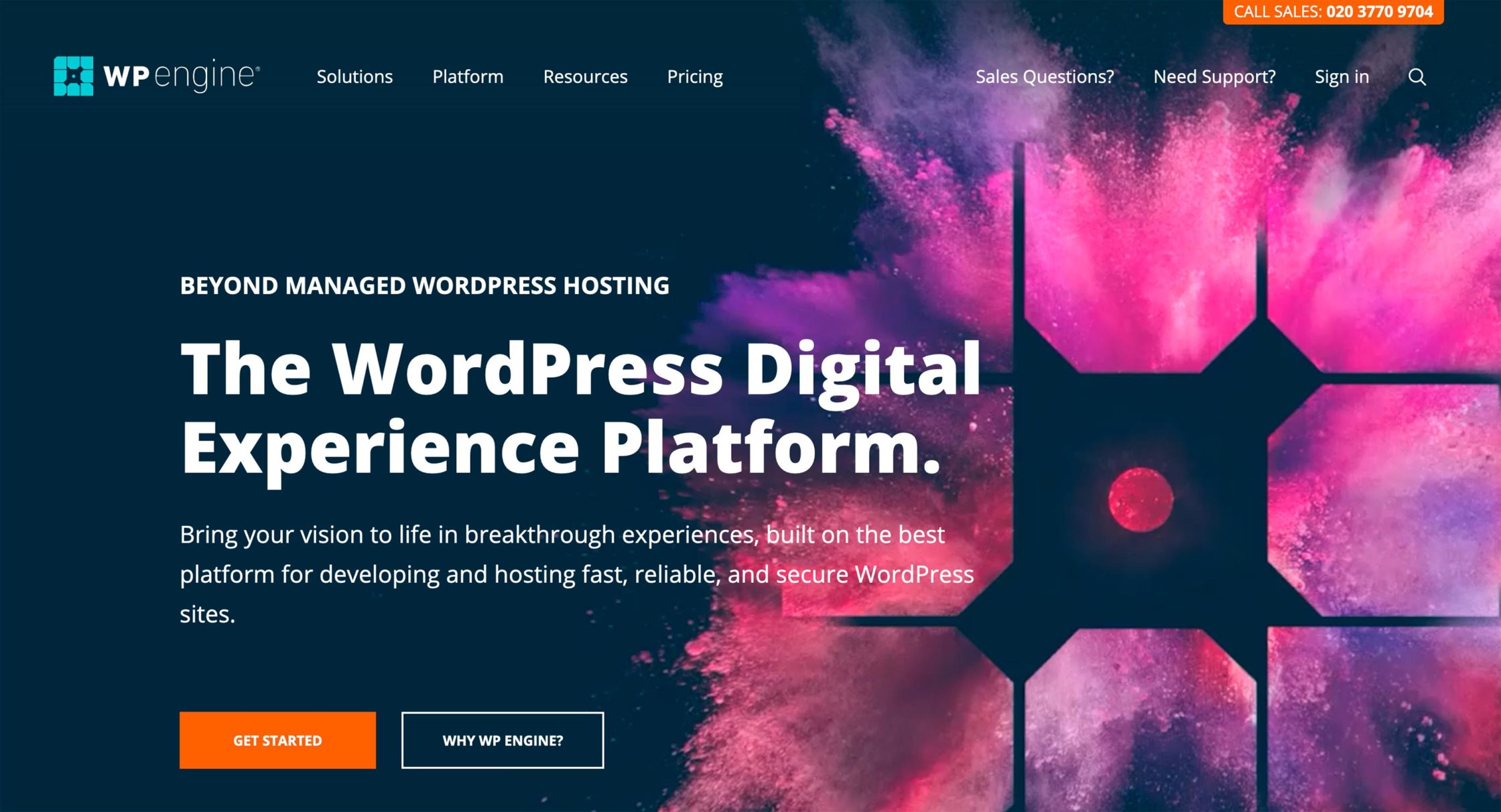The width and height of the screenshot is (1501, 812).
Task: Expand the Solutions navigation dropdown
Action: point(355,76)
